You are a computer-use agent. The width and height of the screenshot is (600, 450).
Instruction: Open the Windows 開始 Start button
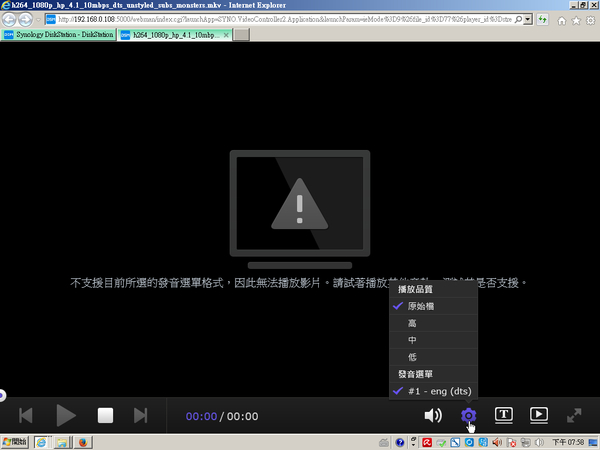15,443
